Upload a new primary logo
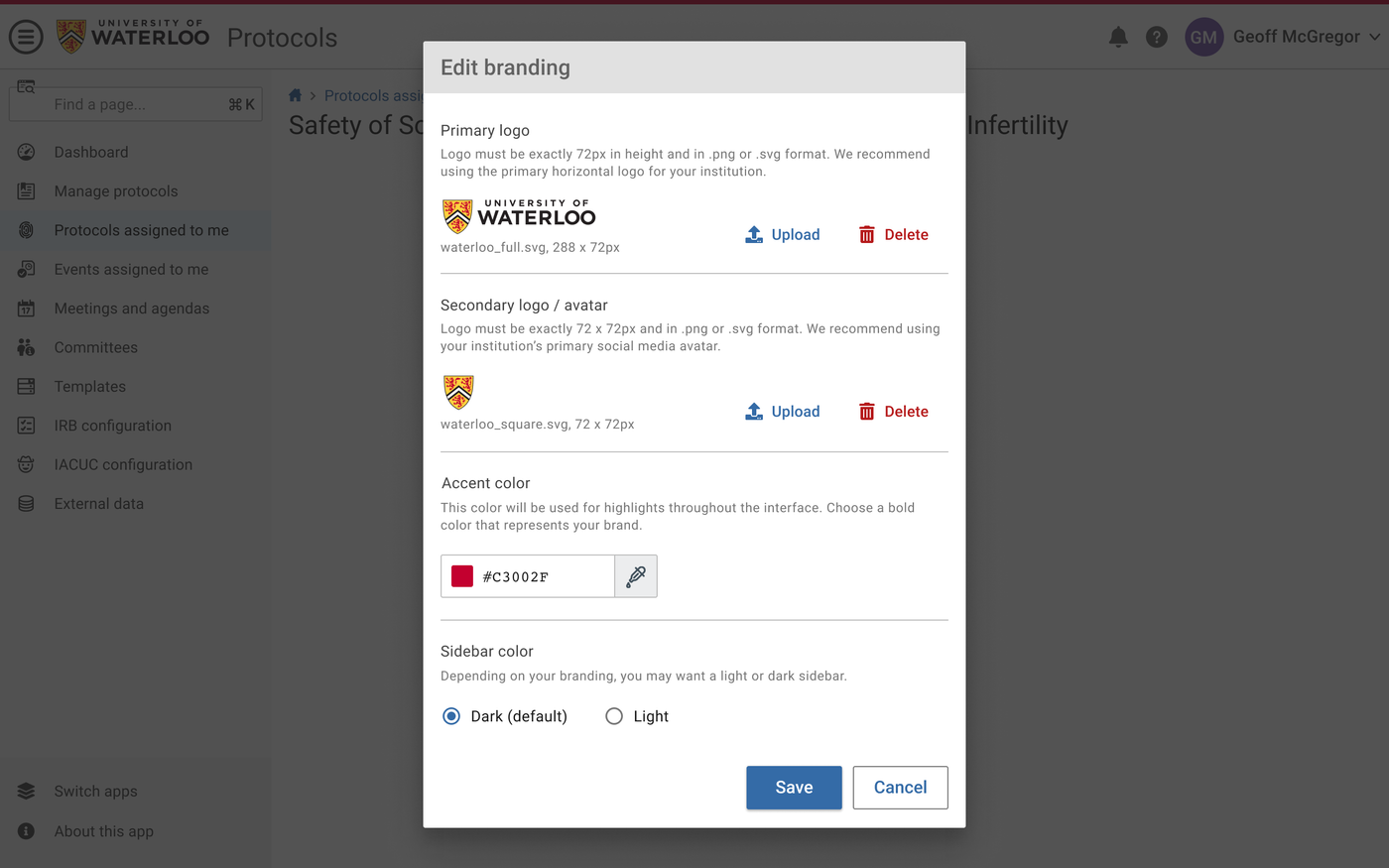 pyautogui.click(x=783, y=234)
